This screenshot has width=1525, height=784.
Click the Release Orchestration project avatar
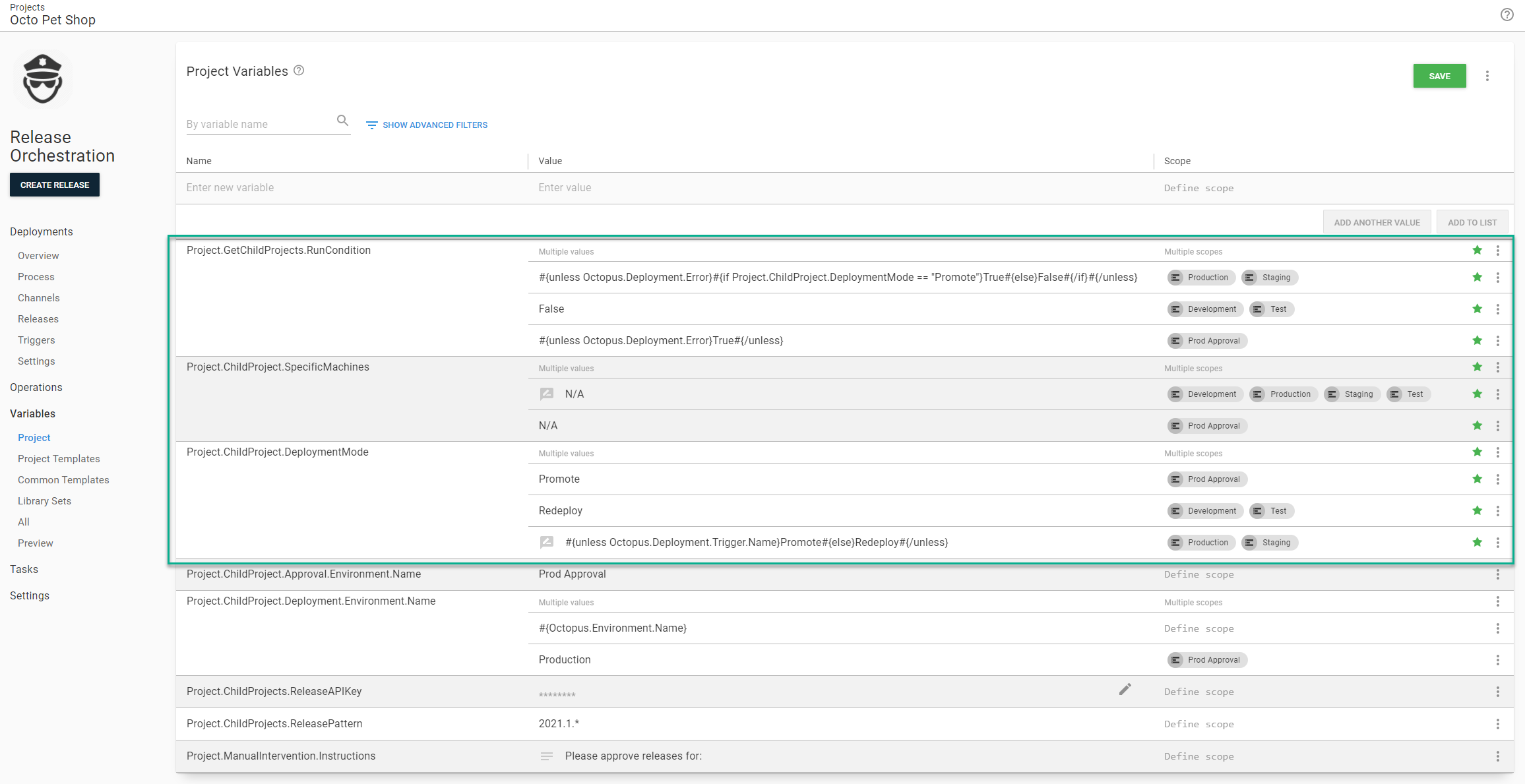click(42, 78)
